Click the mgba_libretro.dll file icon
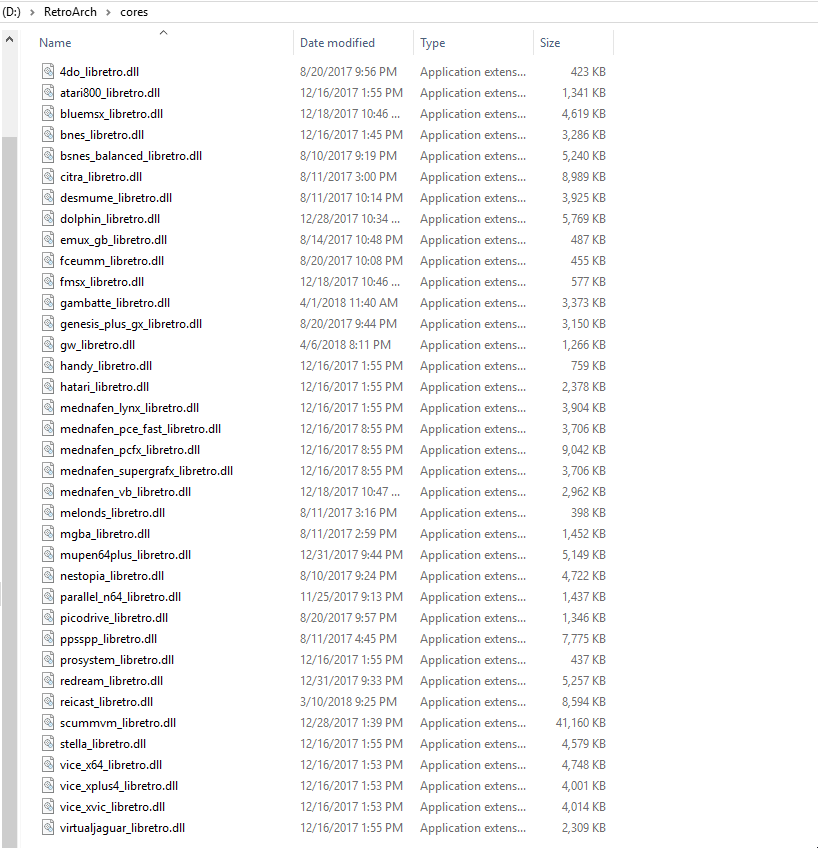Image resolution: width=818 pixels, height=848 pixels. click(48, 534)
